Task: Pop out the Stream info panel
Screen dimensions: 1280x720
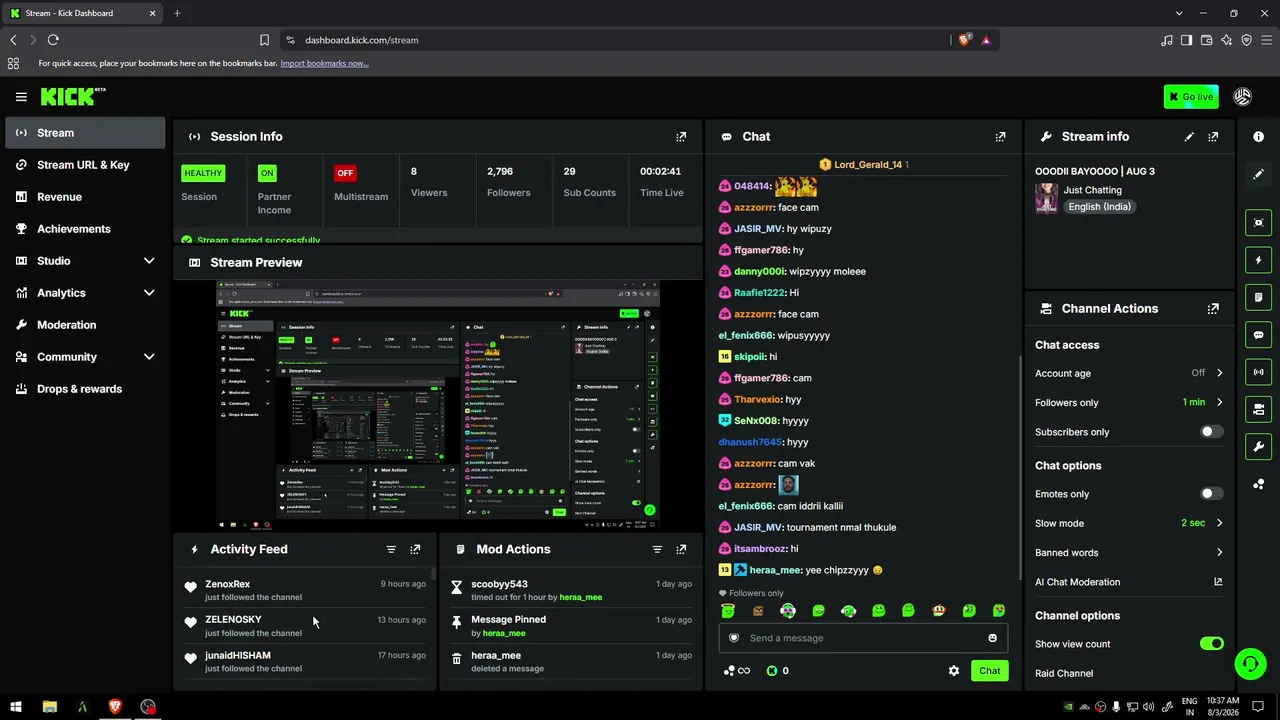Action: [x=1213, y=137]
